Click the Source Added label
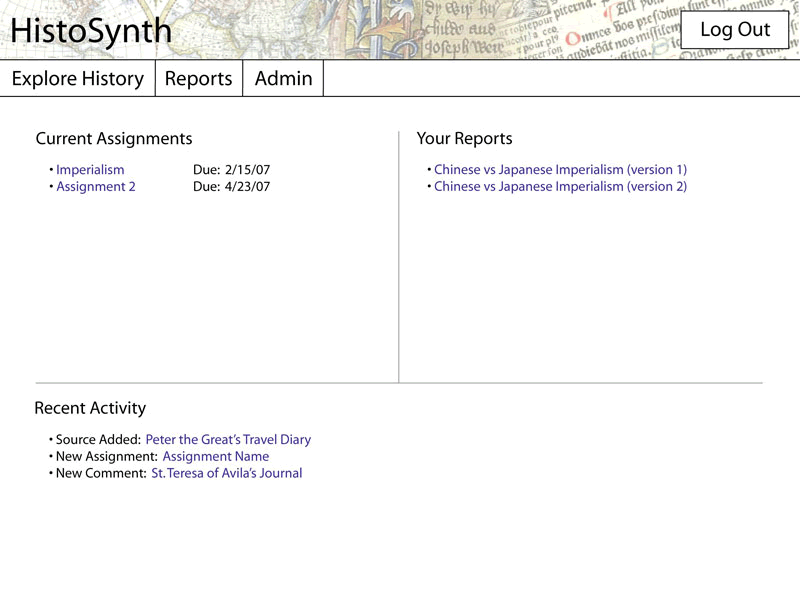 tap(98, 440)
